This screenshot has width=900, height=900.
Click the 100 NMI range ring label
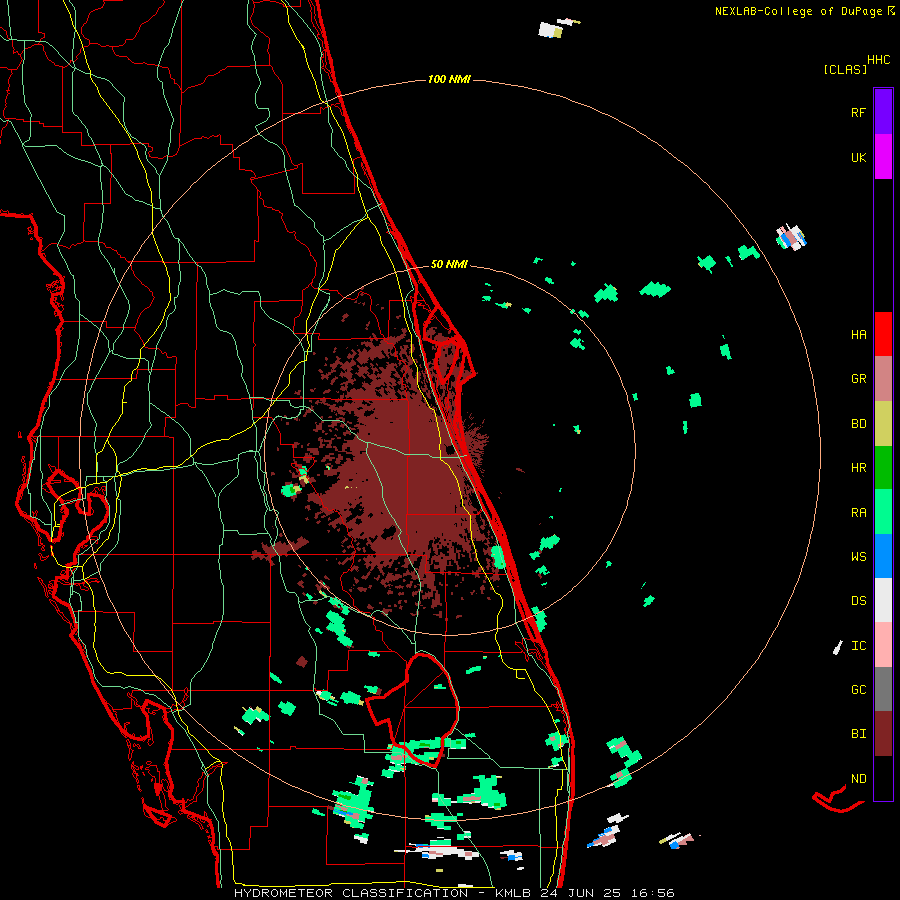[449, 79]
